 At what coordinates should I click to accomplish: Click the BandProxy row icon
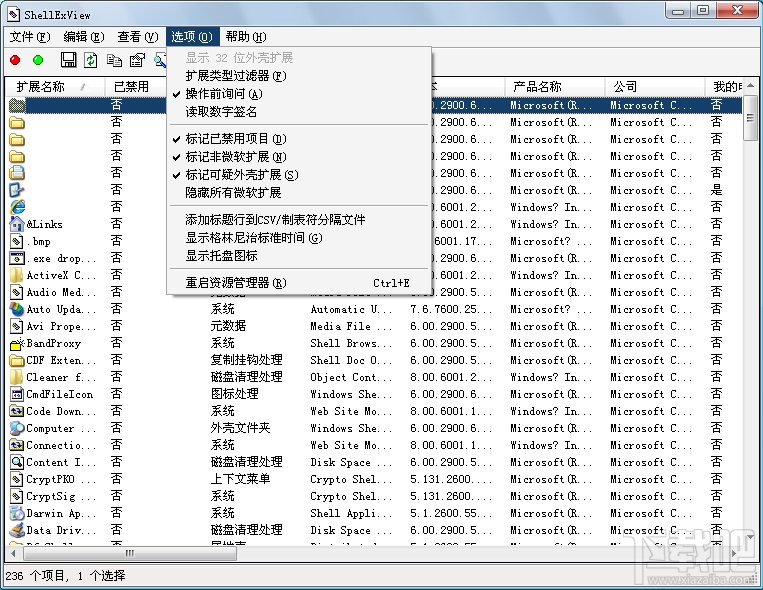(17, 344)
